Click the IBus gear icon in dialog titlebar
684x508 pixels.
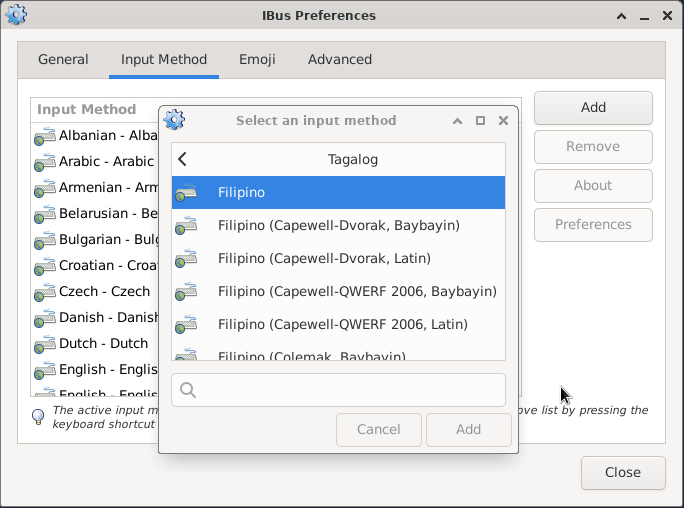(x=174, y=120)
